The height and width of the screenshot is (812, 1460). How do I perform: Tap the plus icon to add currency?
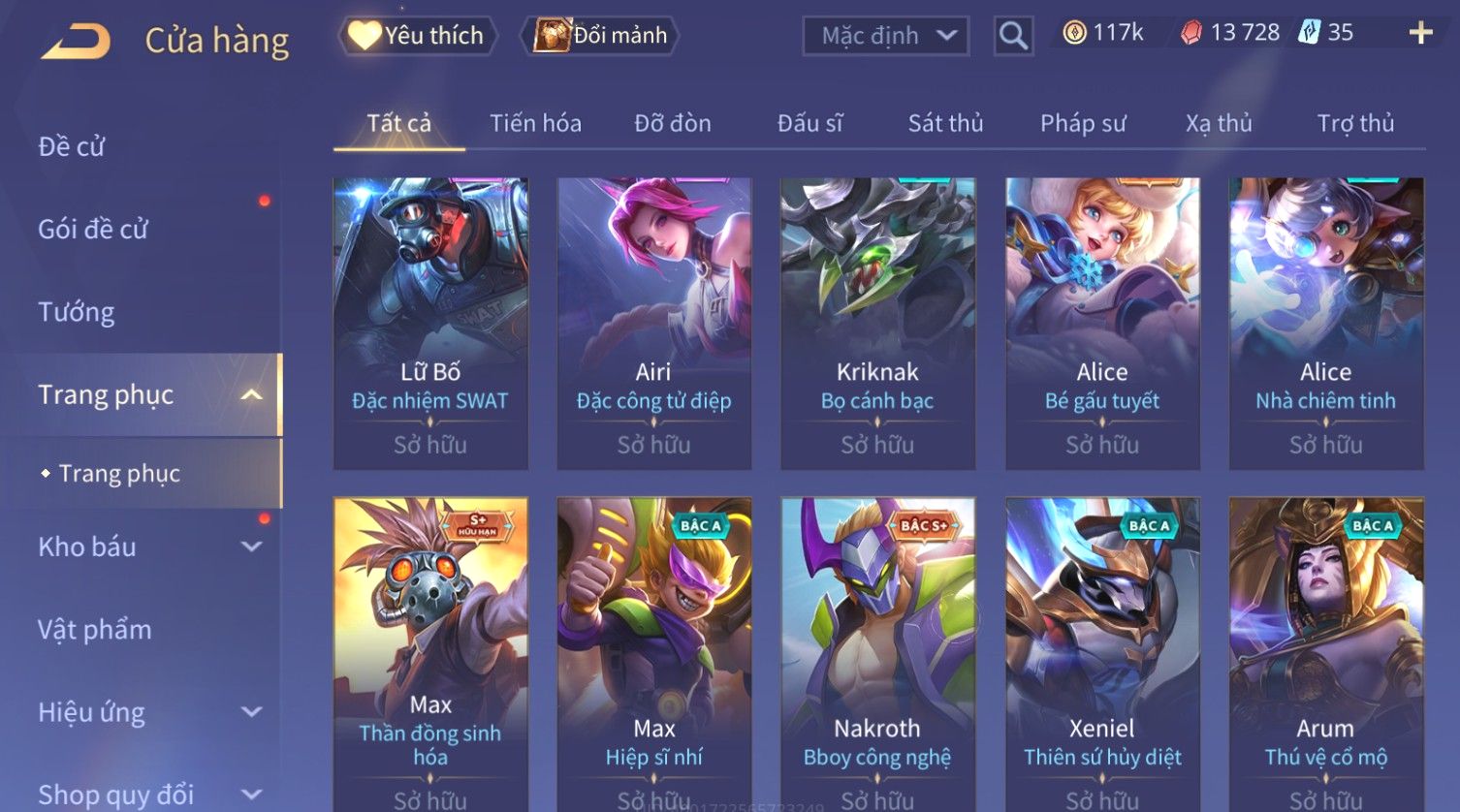pos(1420,33)
